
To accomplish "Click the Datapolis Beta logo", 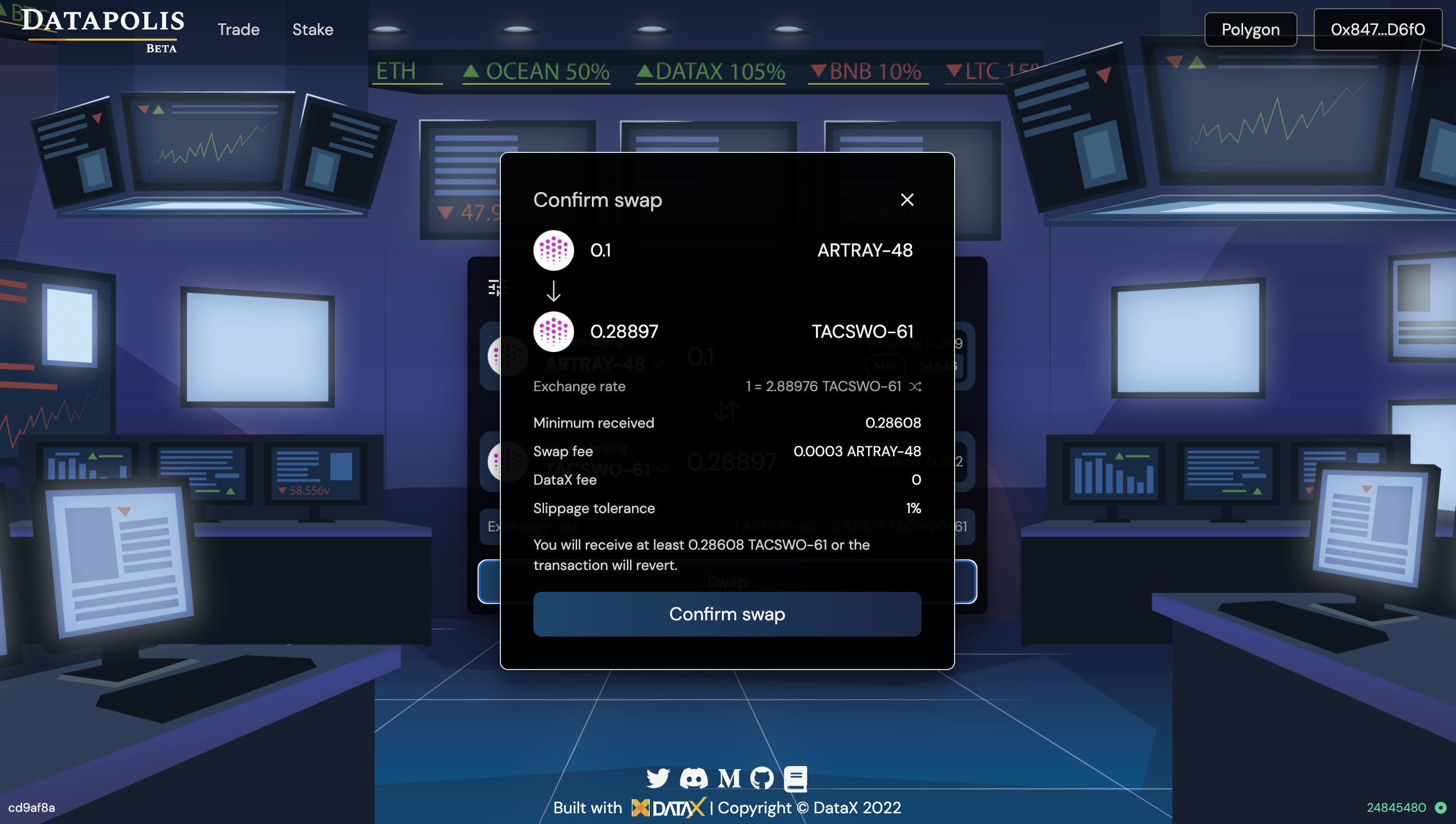I will pos(103,28).
